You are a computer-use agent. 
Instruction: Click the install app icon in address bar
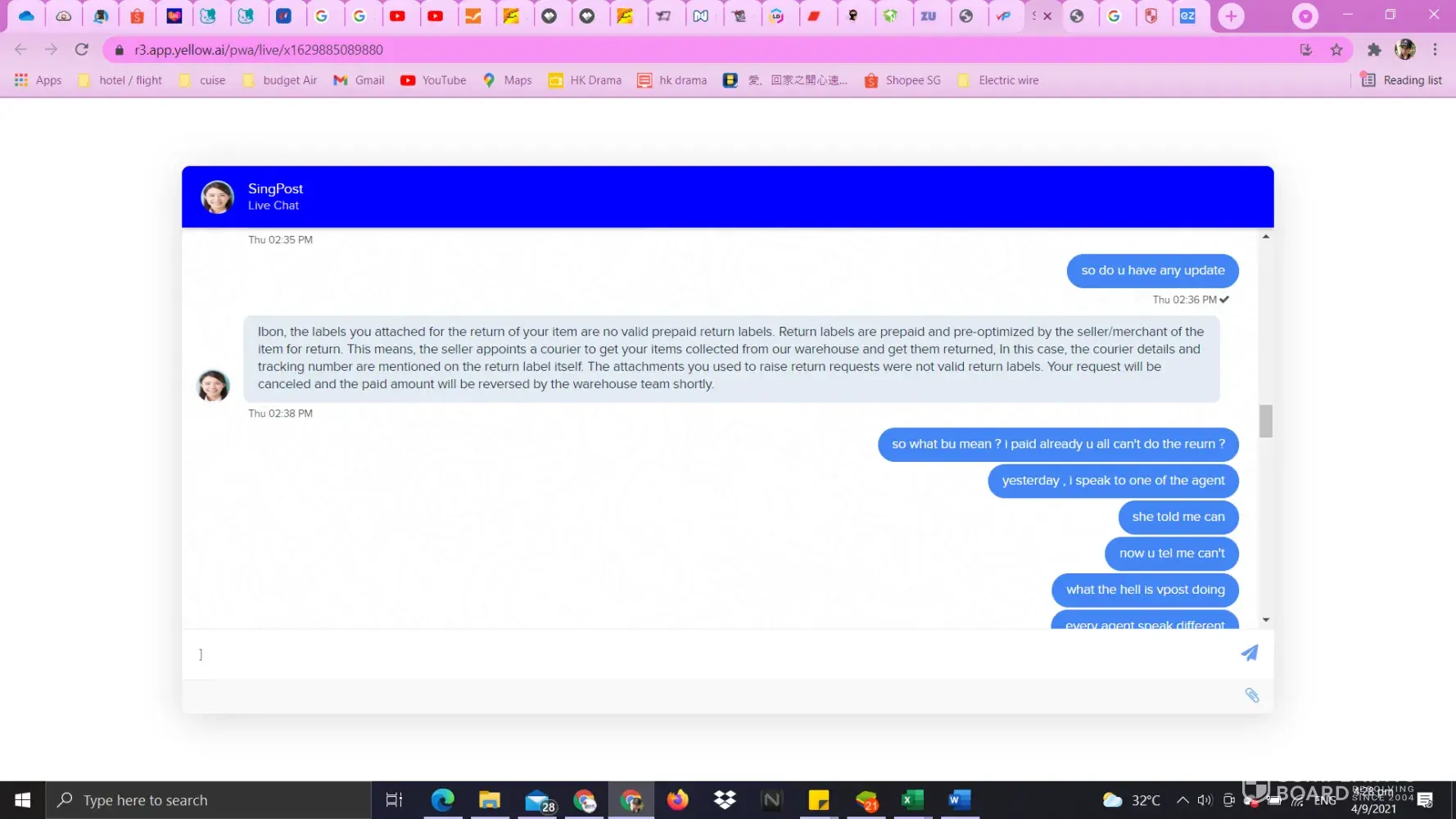(x=1306, y=50)
